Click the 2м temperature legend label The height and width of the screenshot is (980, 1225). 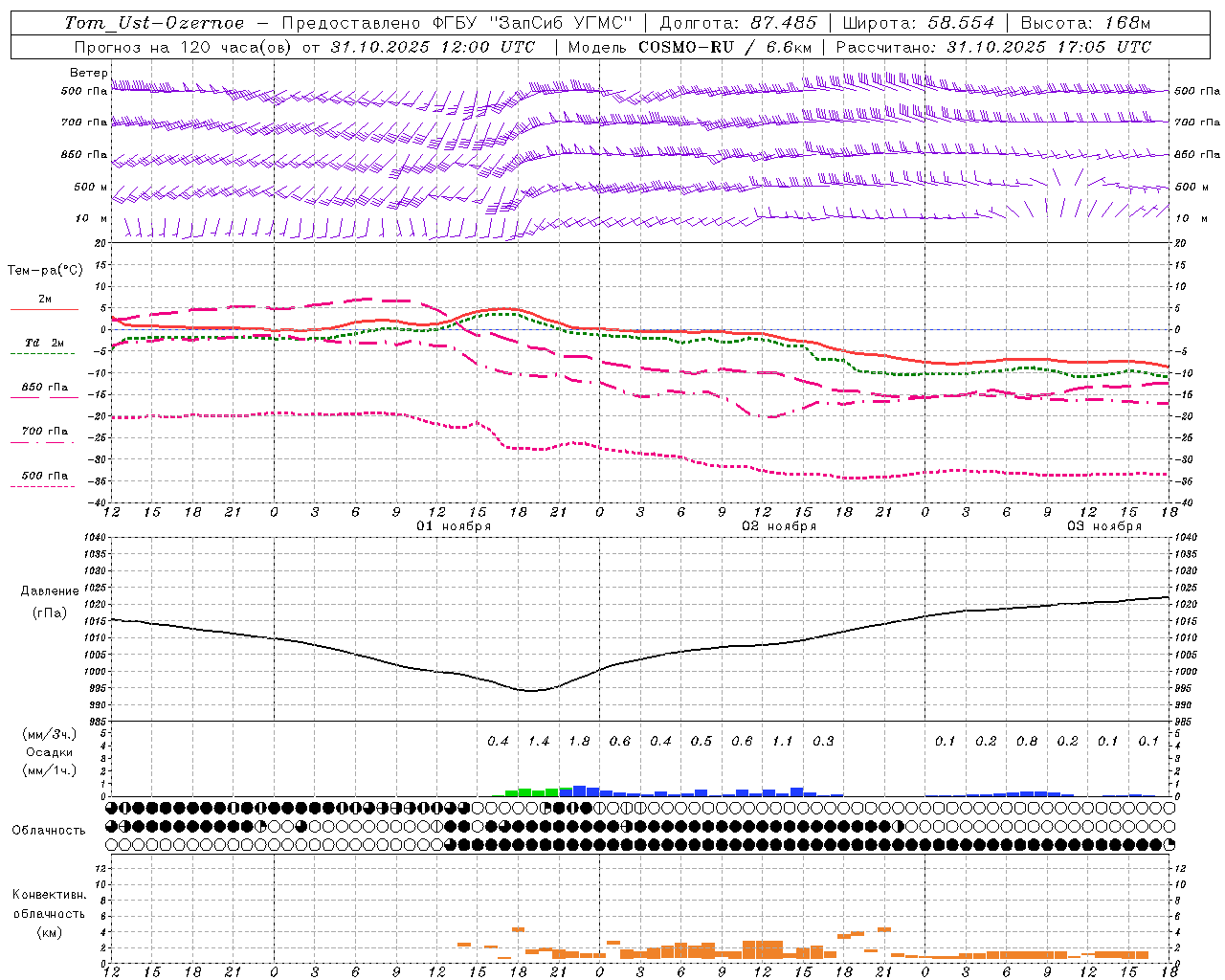(x=45, y=299)
